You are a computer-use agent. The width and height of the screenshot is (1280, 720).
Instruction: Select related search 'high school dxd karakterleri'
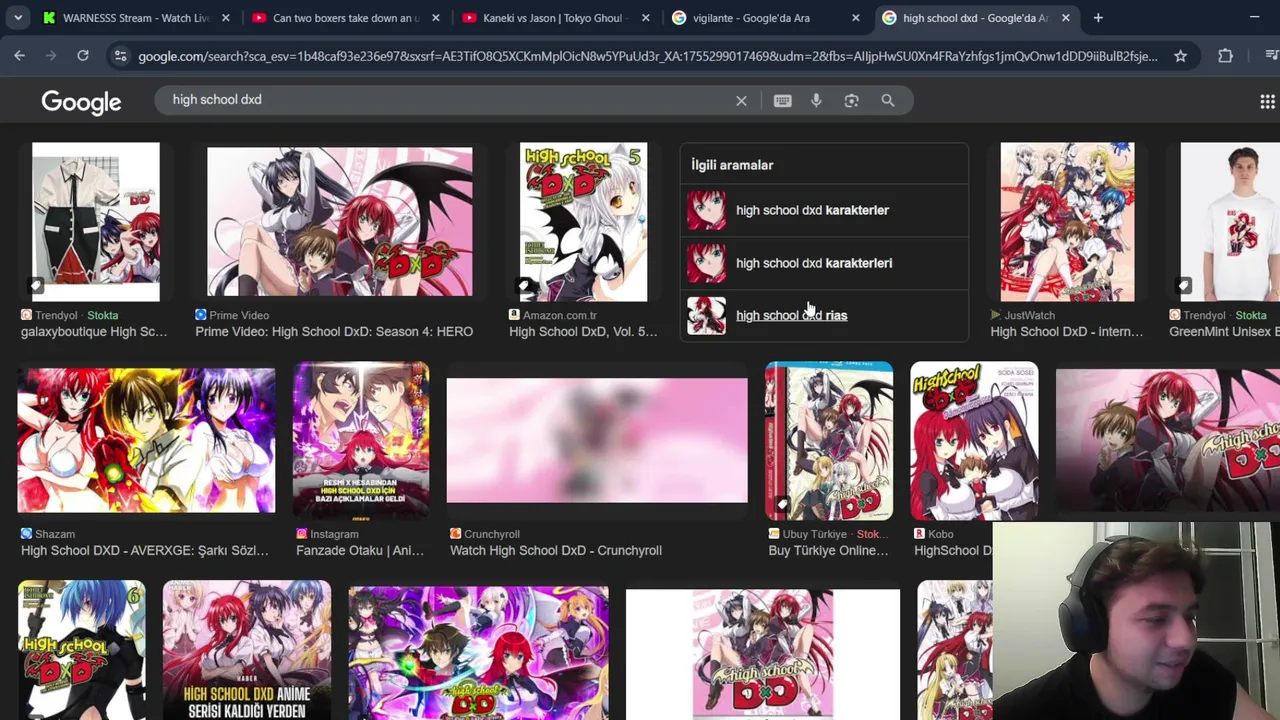coord(824,263)
